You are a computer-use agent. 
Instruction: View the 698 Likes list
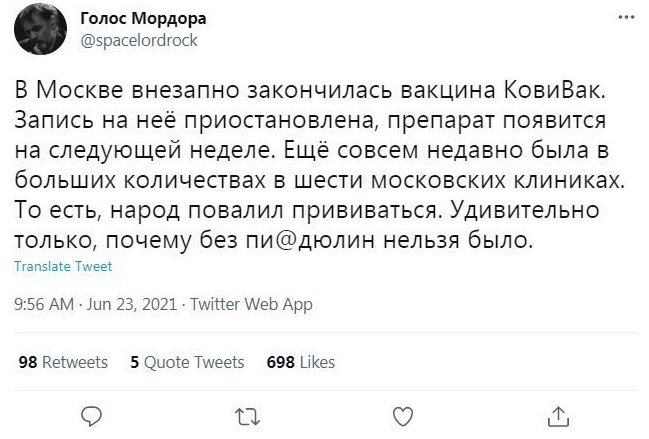[x=301, y=362]
